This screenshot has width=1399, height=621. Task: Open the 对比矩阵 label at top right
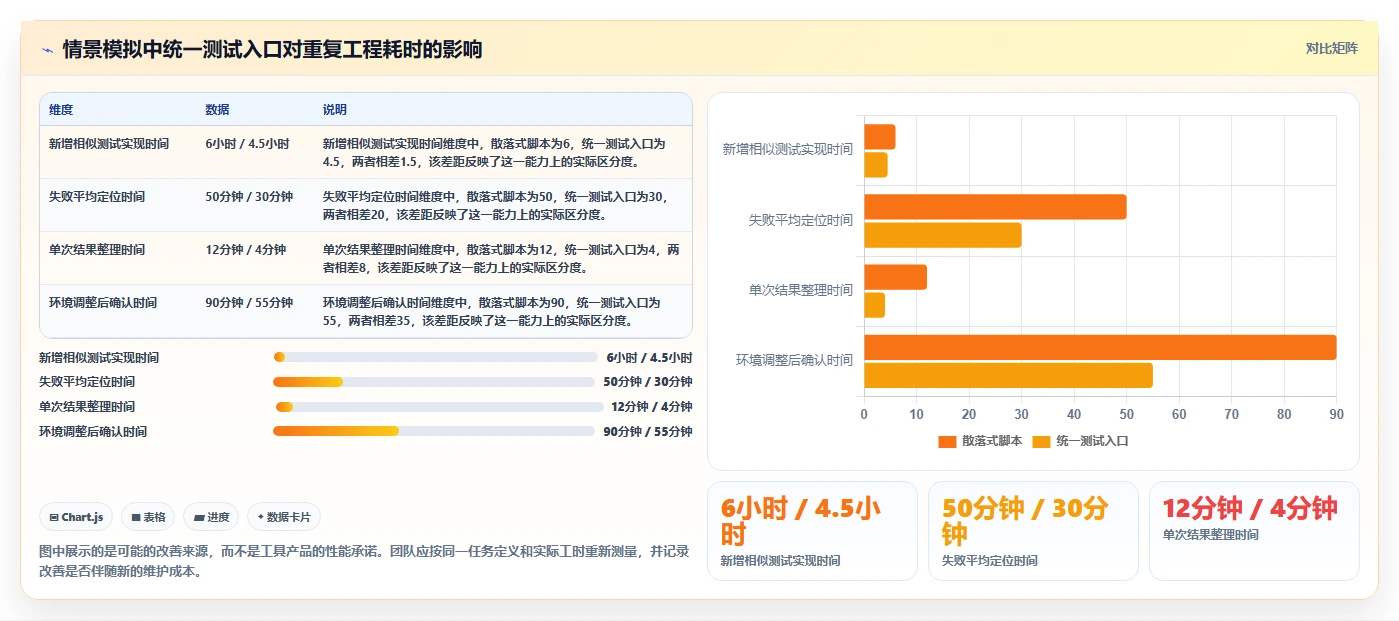pyautogui.click(x=1331, y=48)
